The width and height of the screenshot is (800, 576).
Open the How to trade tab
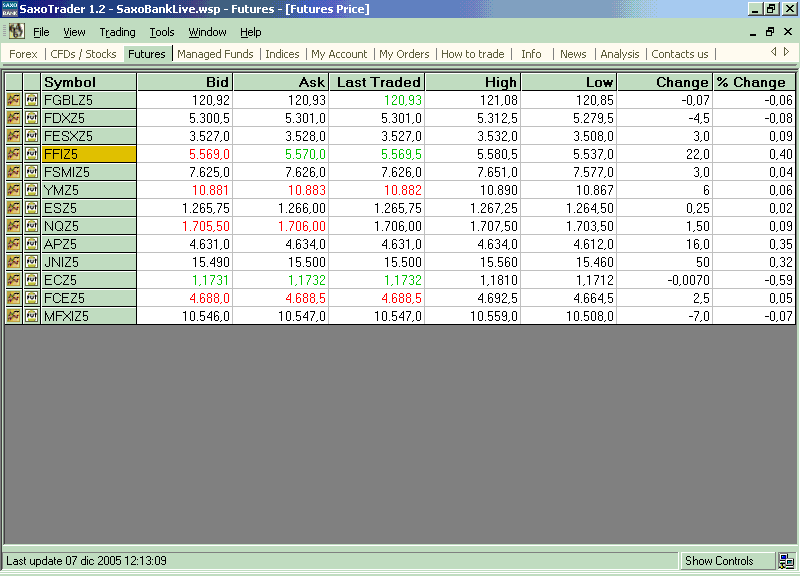coord(472,54)
